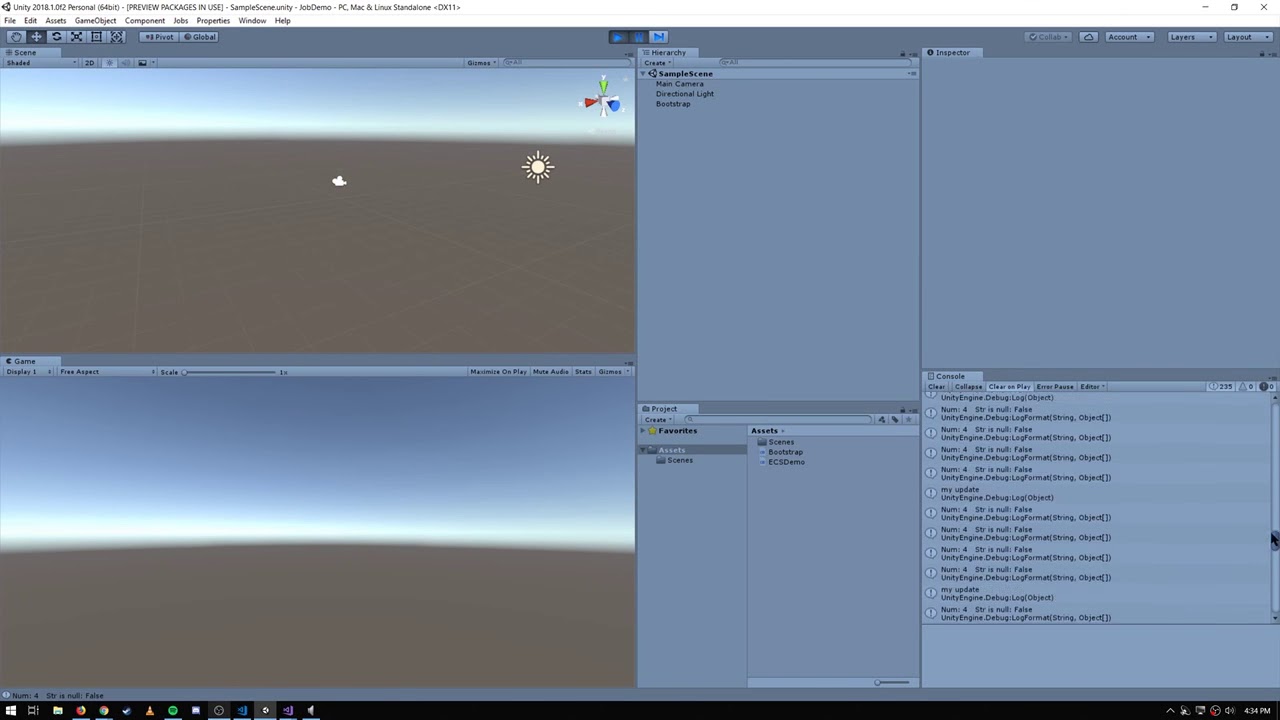This screenshot has width=1280, height=720.
Task: Select the Hand tool in toolbar
Action: click(x=16, y=37)
